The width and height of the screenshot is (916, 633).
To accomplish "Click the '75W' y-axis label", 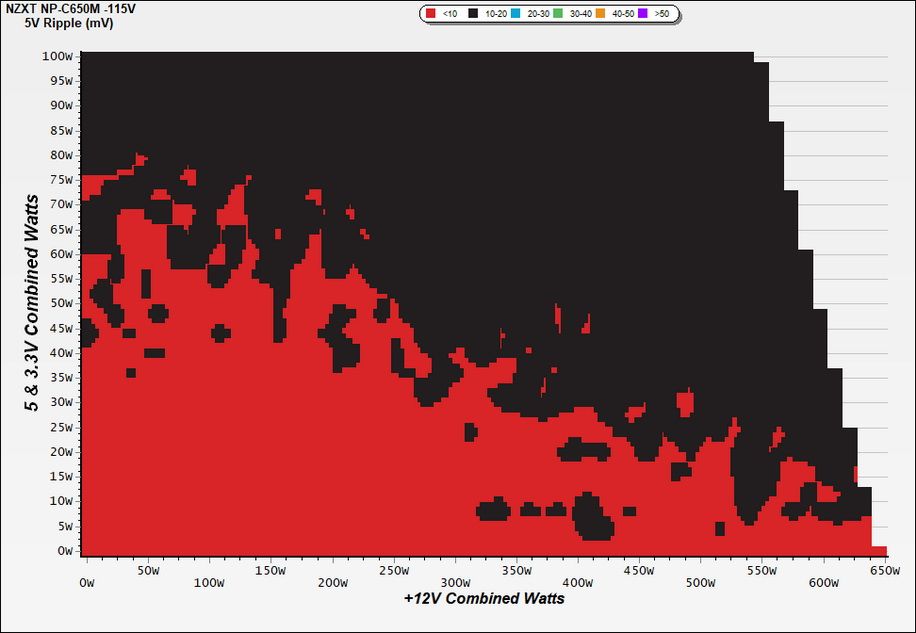I will point(60,180).
